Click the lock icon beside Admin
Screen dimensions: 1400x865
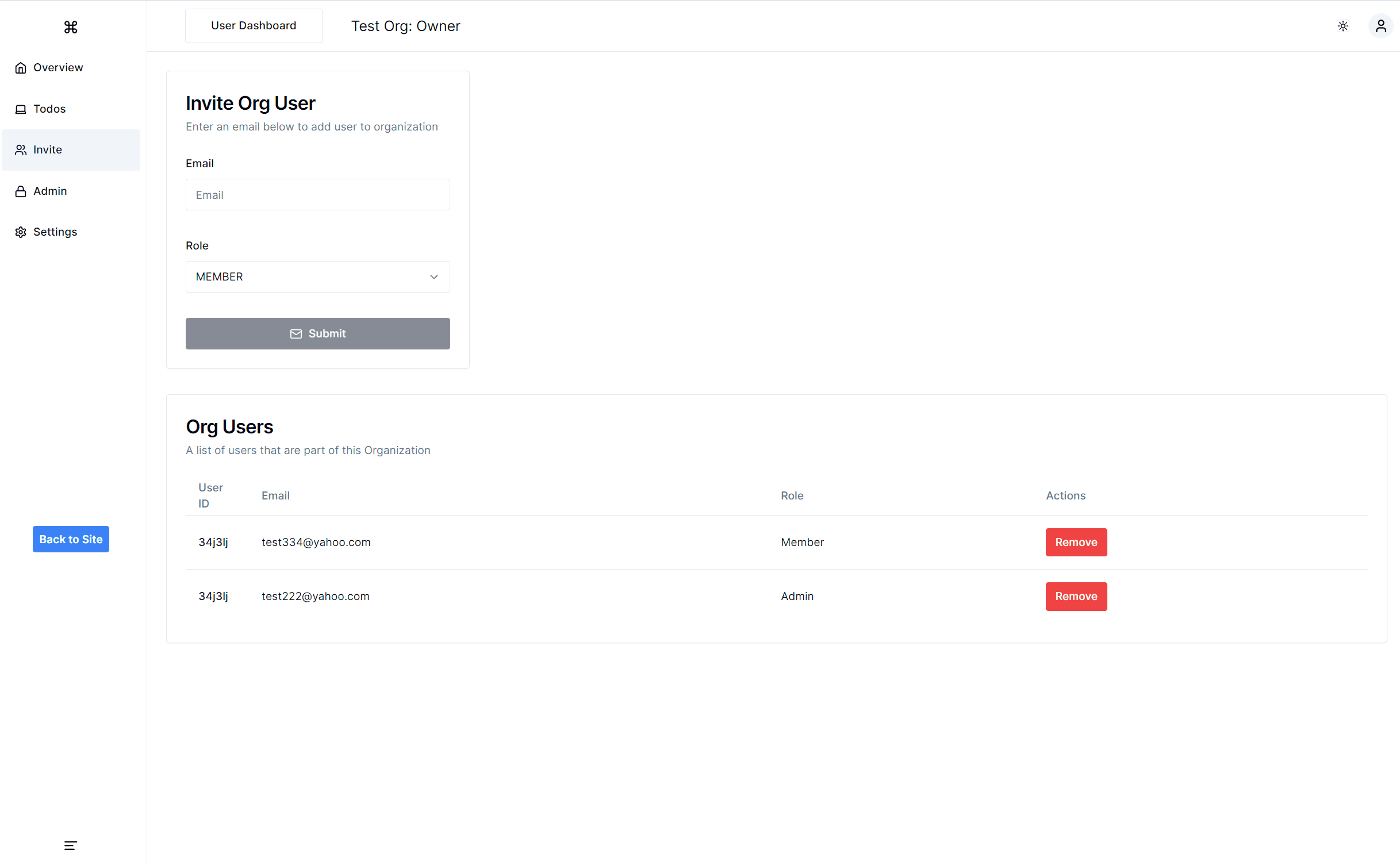[21, 191]
